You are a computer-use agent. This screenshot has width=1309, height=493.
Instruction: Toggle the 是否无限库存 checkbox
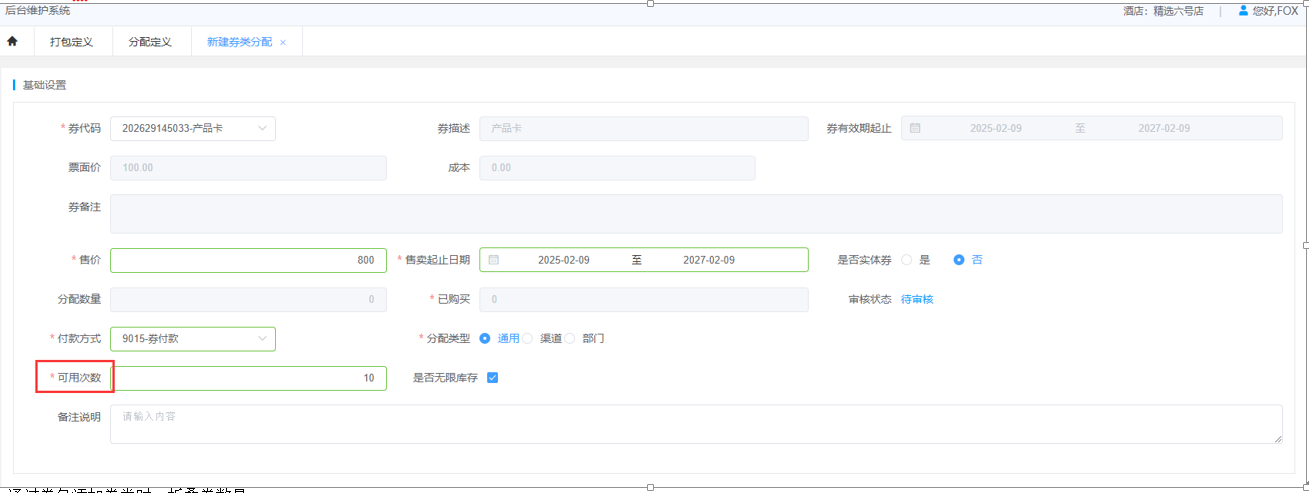tap(492, 378)
